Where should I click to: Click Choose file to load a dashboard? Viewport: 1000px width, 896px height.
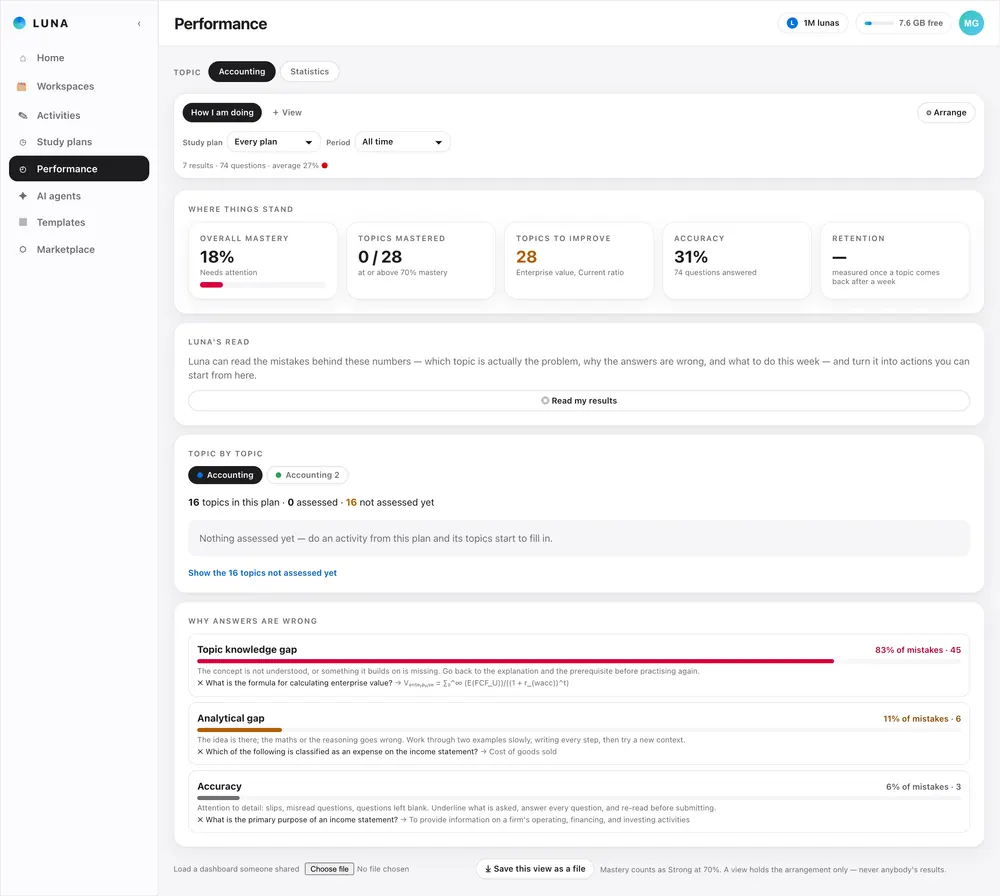(329, 869)
